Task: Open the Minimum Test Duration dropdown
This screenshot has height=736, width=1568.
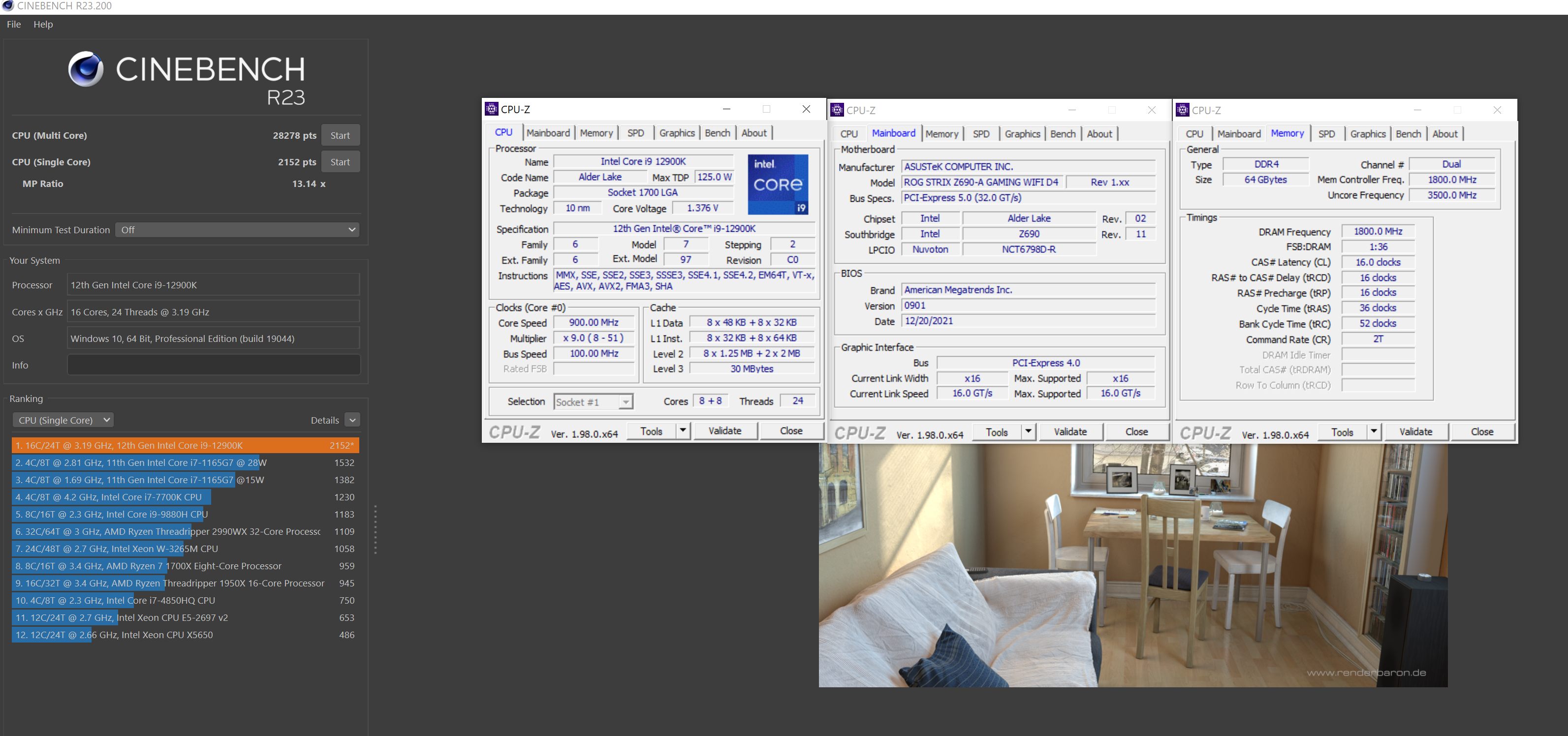Action: click(x=237, y=230)
